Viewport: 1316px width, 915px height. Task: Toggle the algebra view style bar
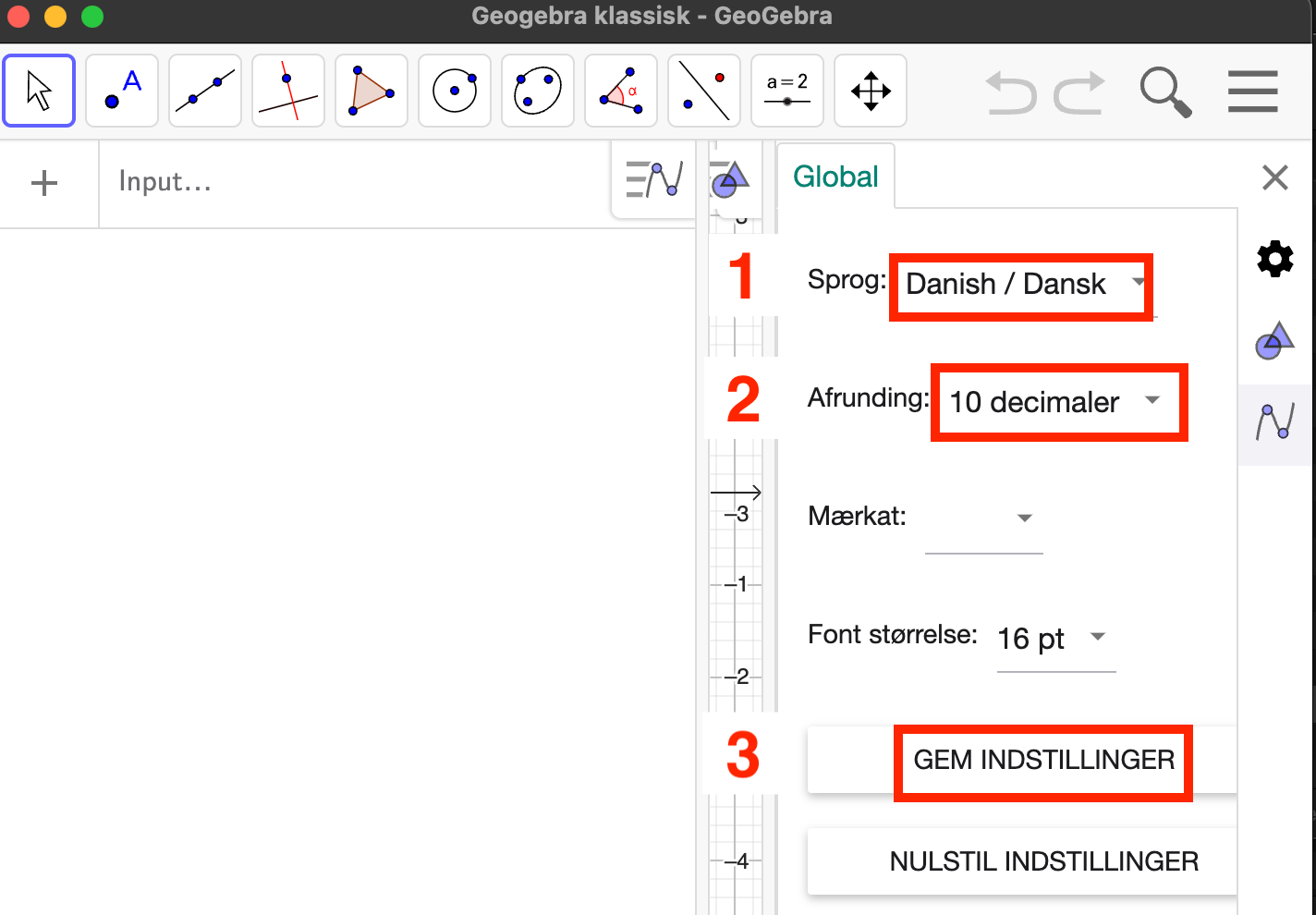point(654,179)
